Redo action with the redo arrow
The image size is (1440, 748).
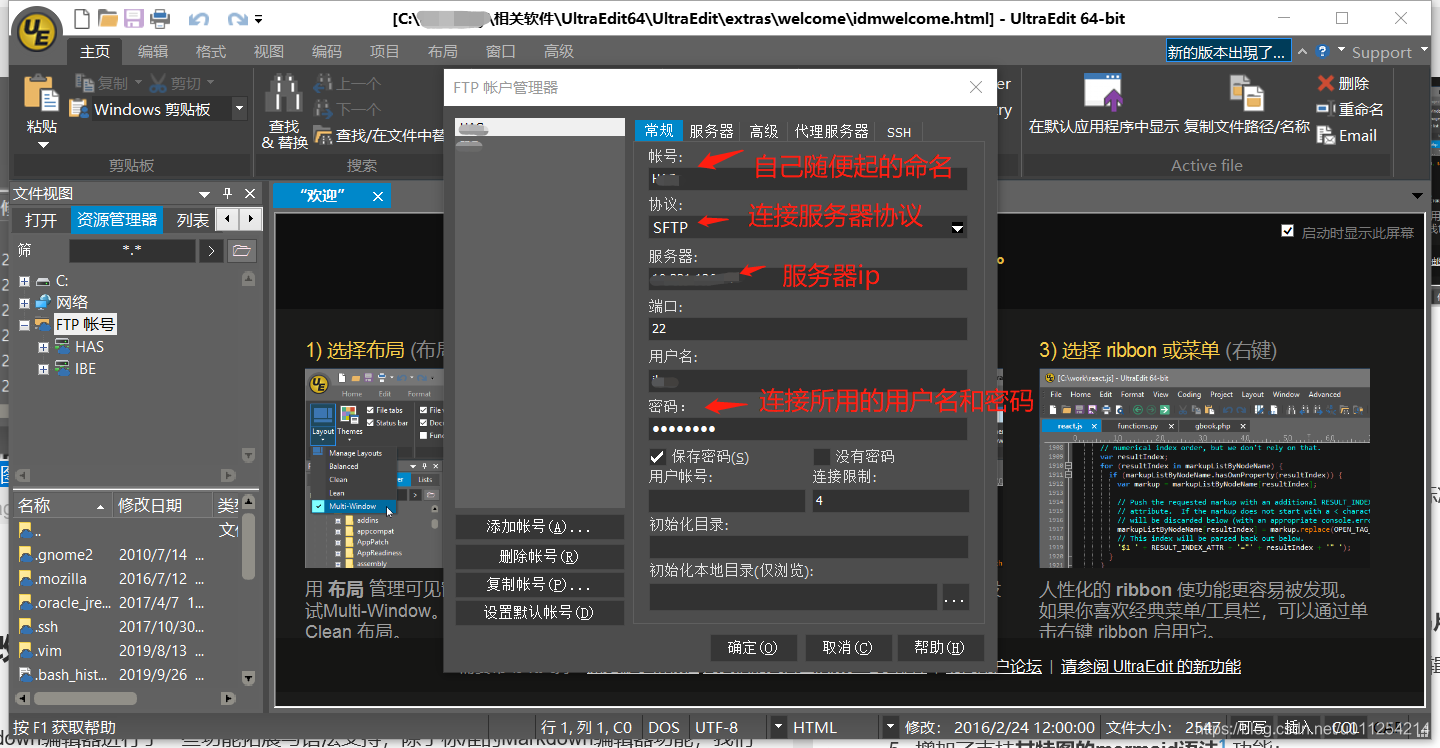click(x=237, y=18)
